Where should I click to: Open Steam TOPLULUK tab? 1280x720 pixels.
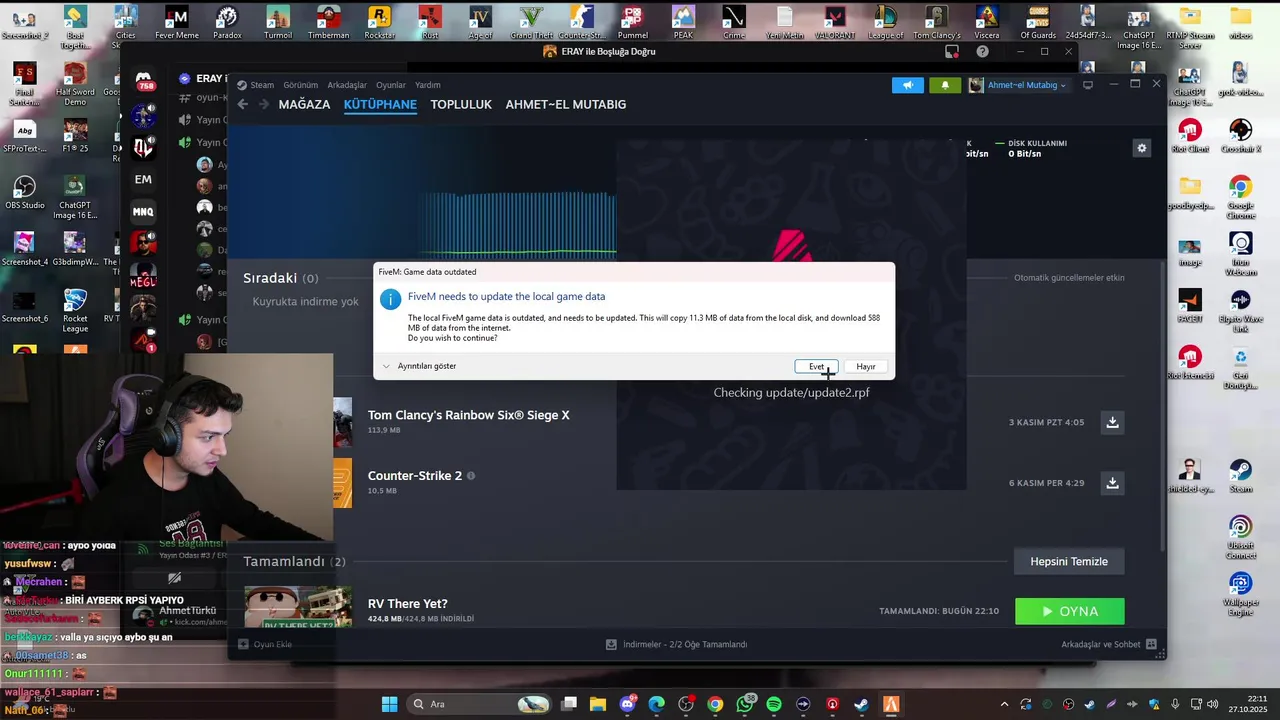tap(461, 104)
